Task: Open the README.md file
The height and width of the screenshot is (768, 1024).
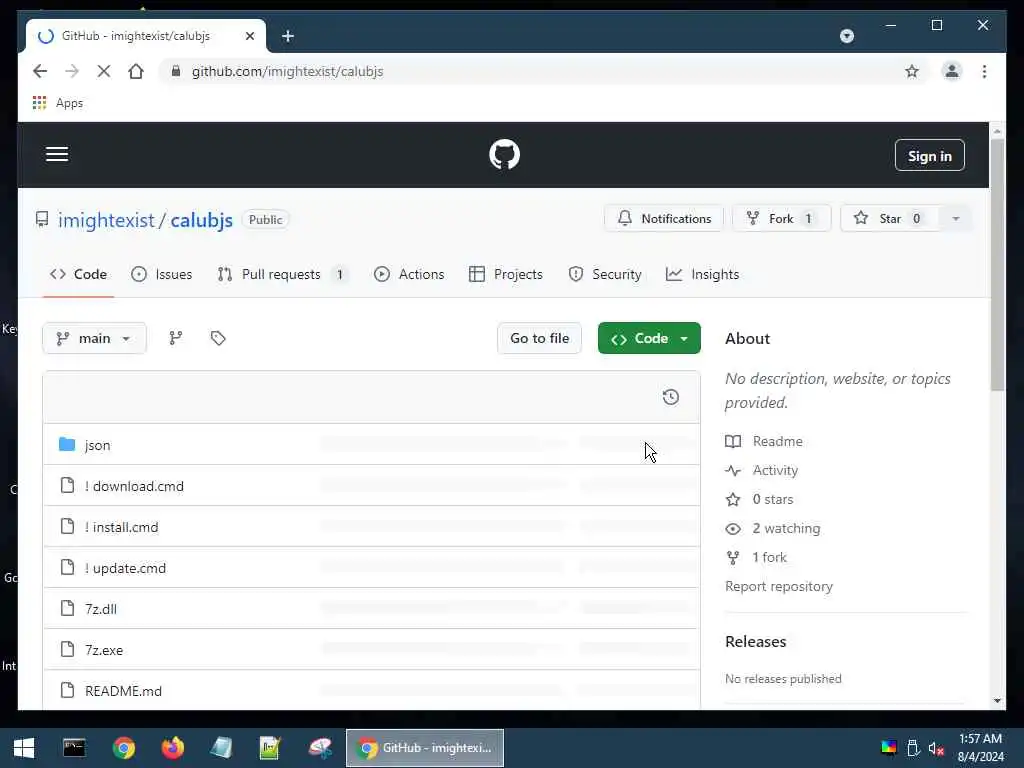Action: tap(123, 692)
